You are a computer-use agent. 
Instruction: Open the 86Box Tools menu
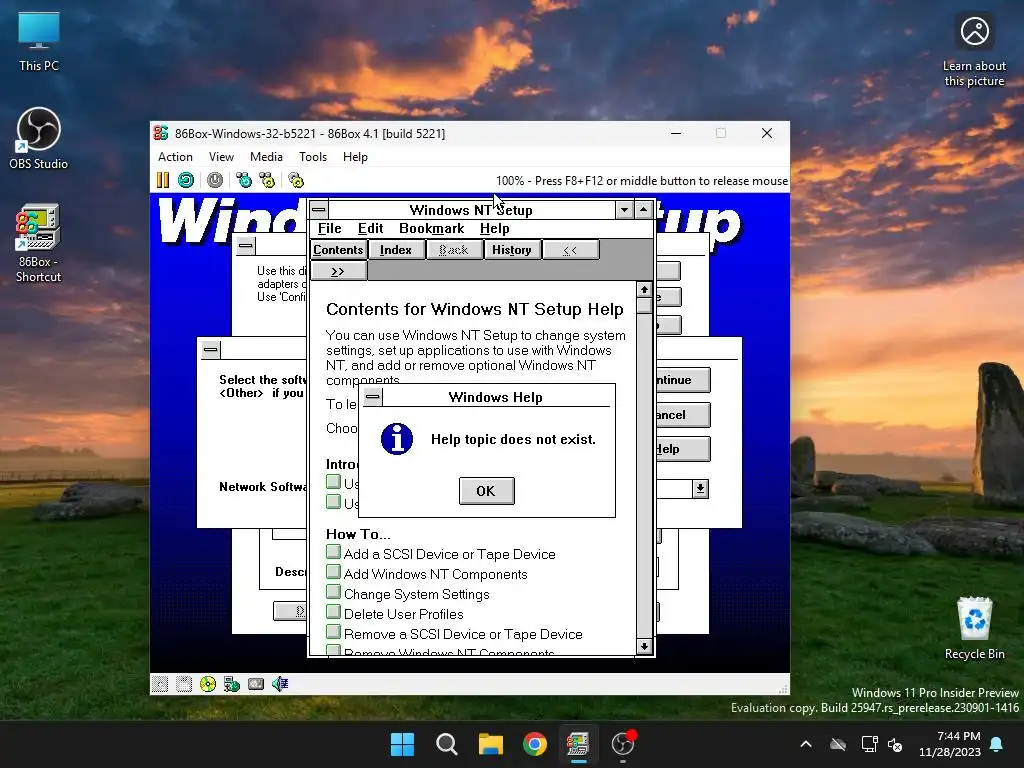tap(313, 157)
